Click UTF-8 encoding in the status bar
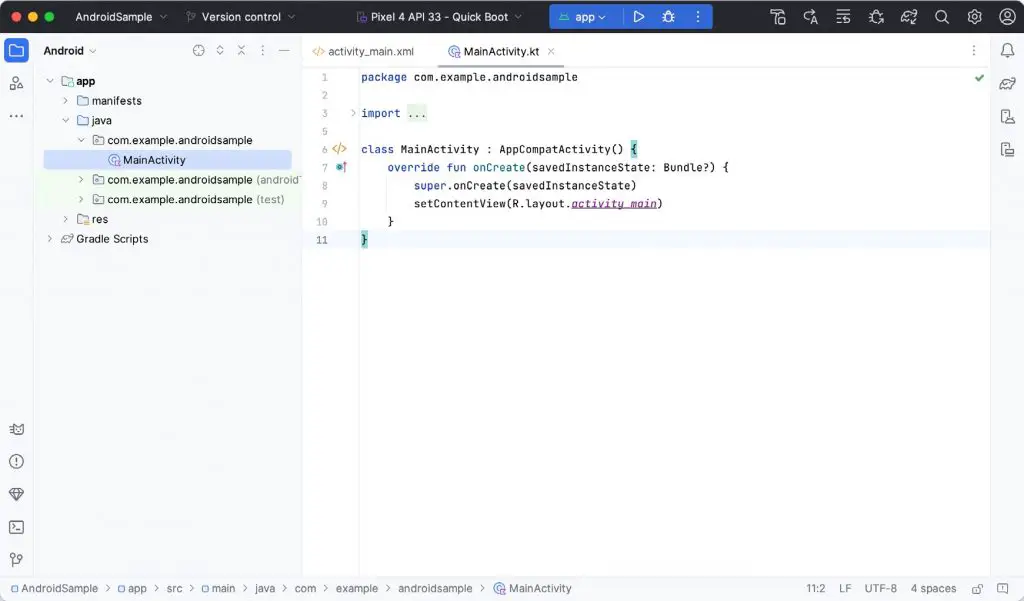The height and width of the screenshot is (601, 1024). tap(880, 589)
